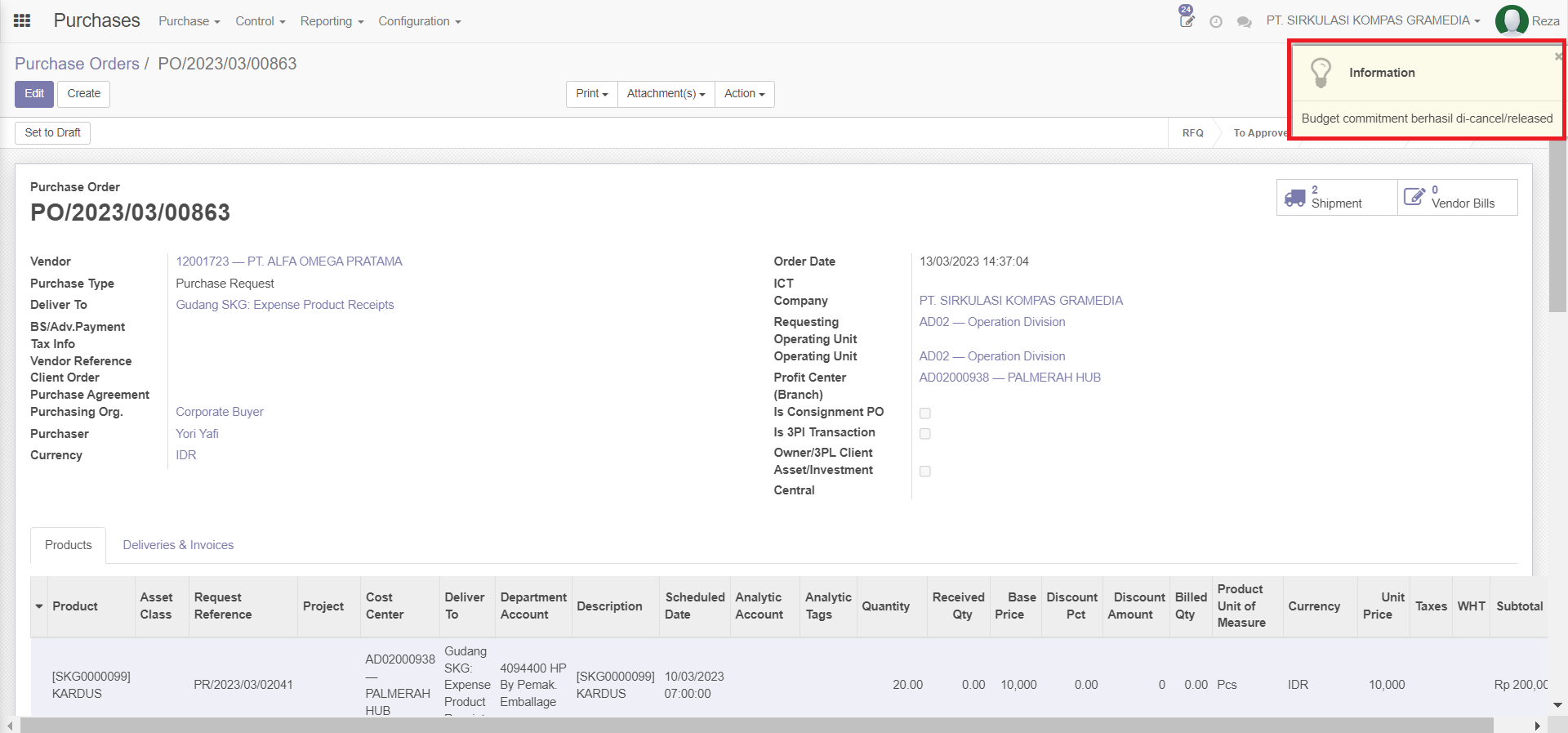Click the Purchases app title
Screen dimensions: 1568x733
click(x=97, y=20)
